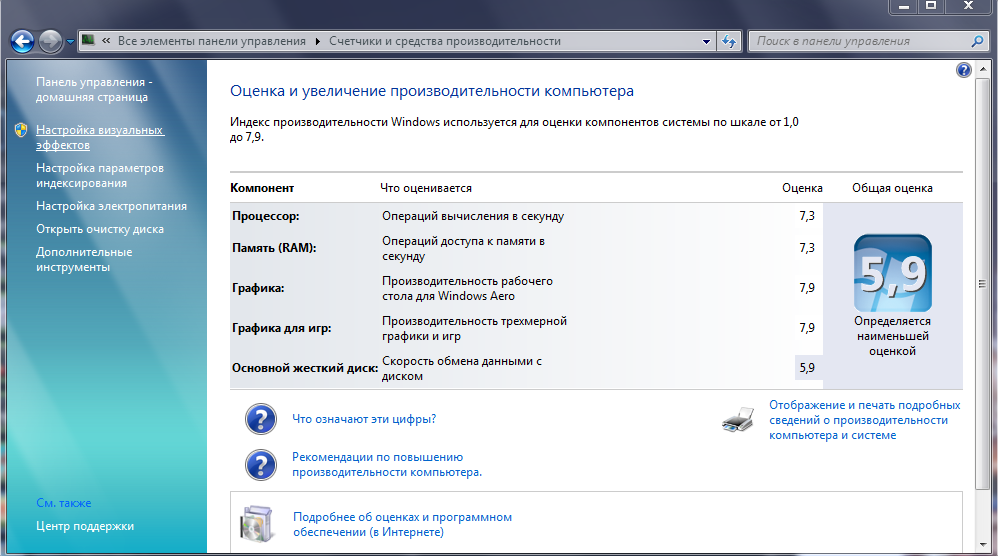Click the vertical scrollbar thumb
This screenshot has height=556, width=998.
(x=983, y=284)
